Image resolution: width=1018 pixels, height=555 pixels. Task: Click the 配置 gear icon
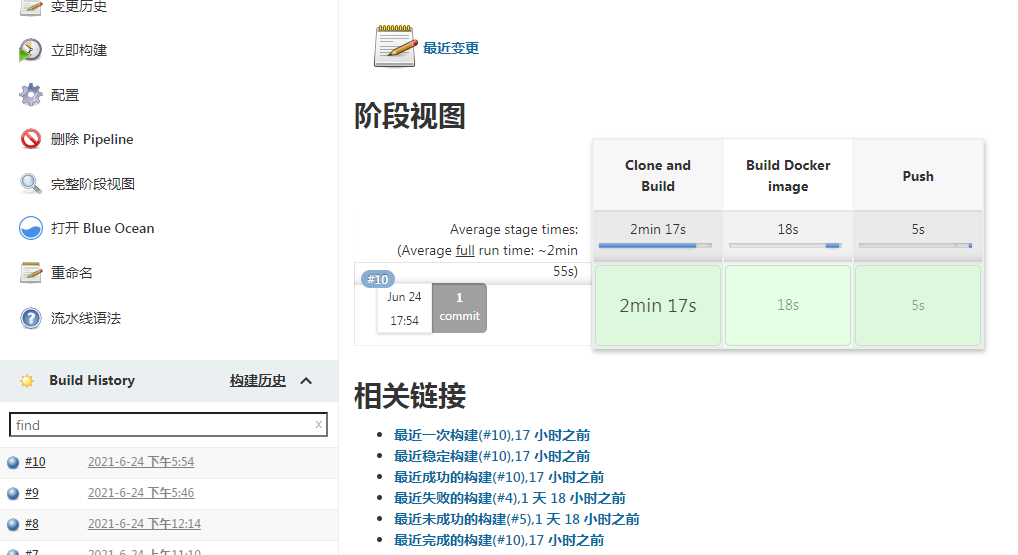[31, 95]
